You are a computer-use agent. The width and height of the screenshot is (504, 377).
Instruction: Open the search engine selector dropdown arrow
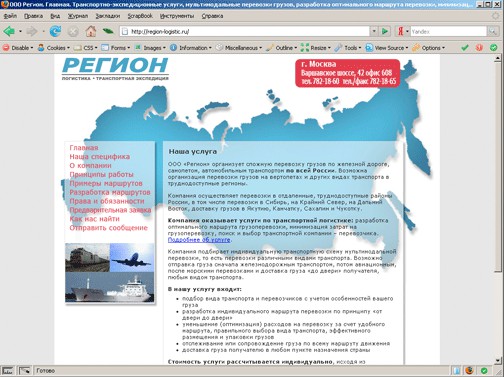coord(407,32)
